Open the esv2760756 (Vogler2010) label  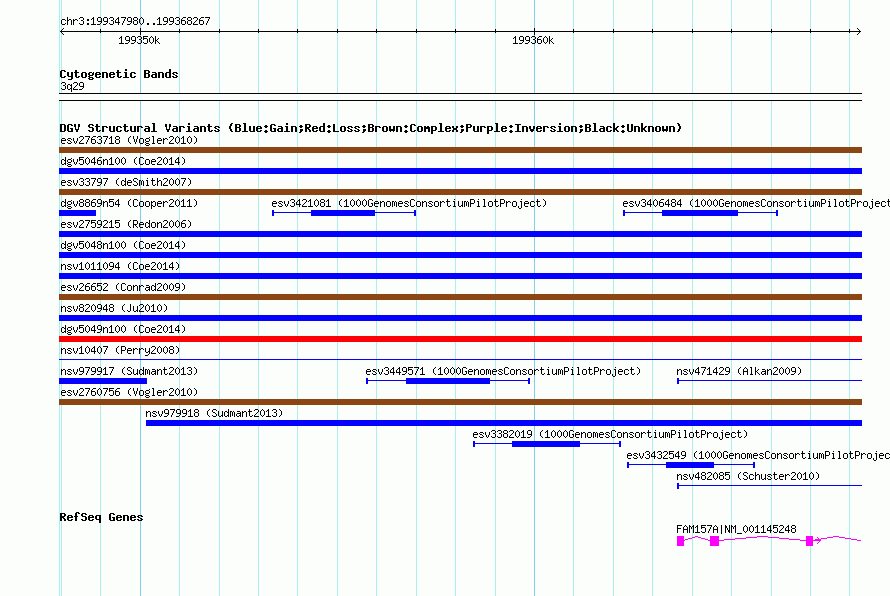[129, 392]
